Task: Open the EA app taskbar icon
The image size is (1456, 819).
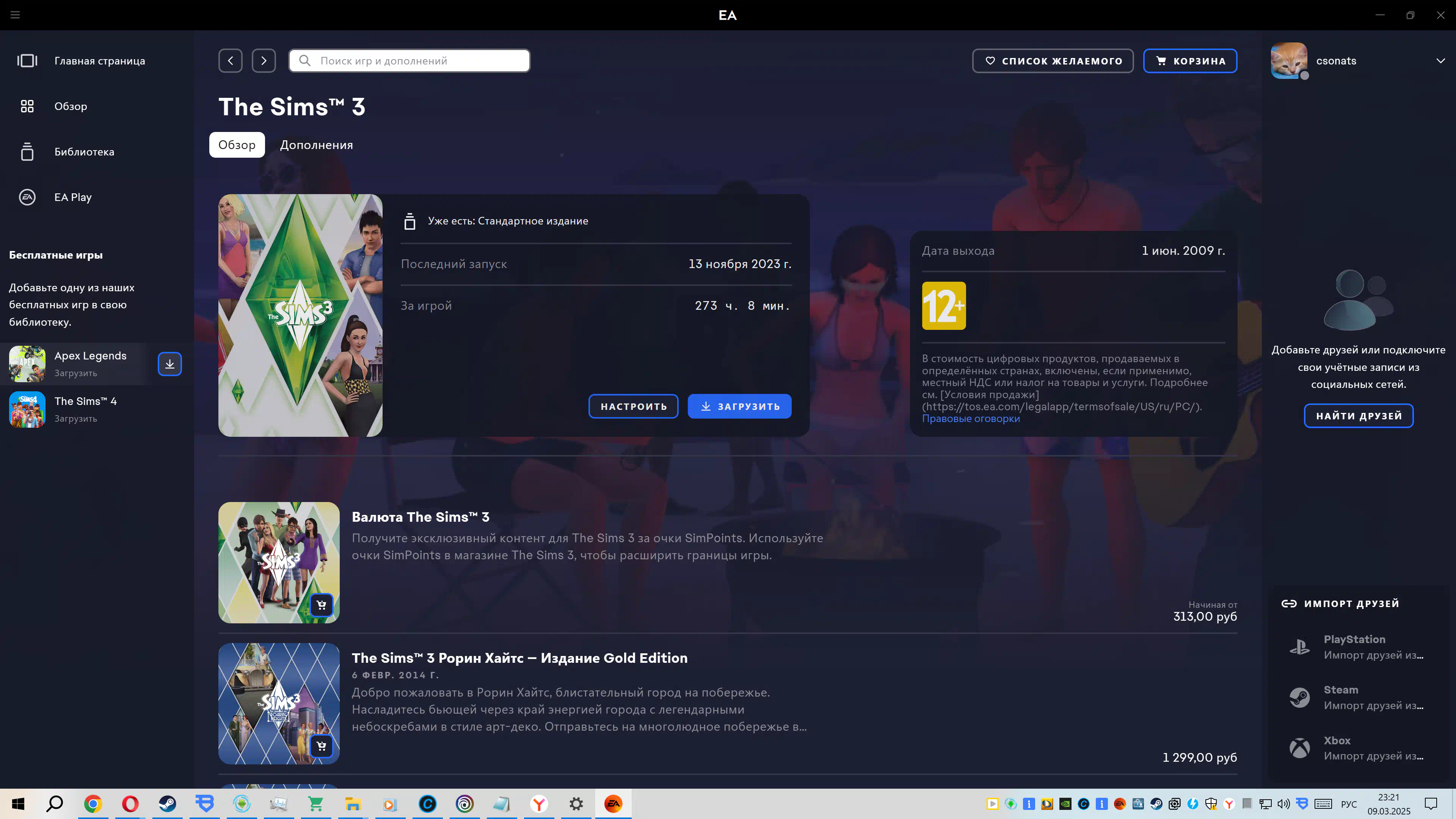Action: tap(613, 804)
